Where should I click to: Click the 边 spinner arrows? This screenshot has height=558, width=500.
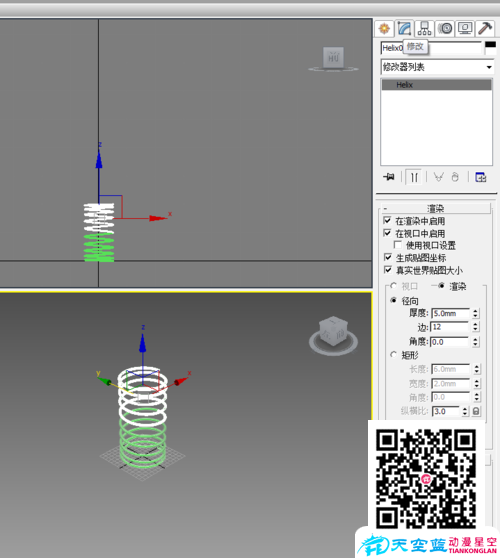click(475, 327)
